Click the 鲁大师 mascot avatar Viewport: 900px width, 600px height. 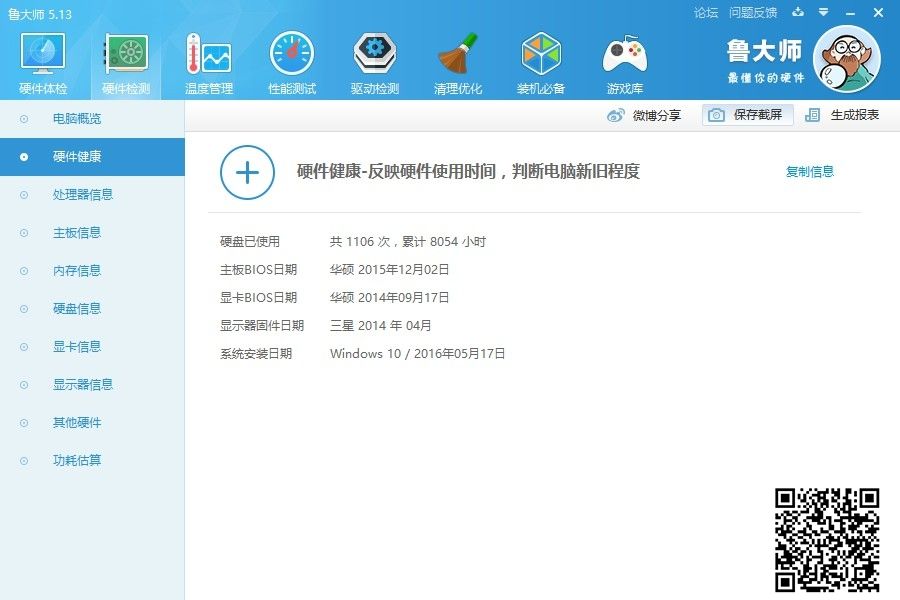point(846,59)
